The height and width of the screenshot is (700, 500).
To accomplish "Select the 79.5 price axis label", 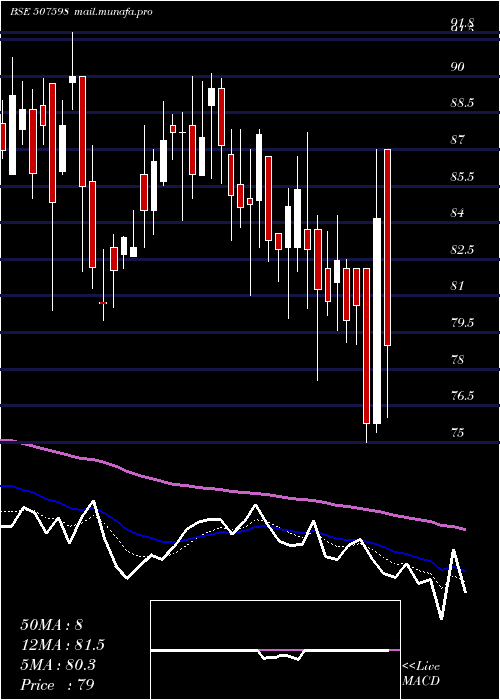I will pyautogui.click(x=462, y=323).
